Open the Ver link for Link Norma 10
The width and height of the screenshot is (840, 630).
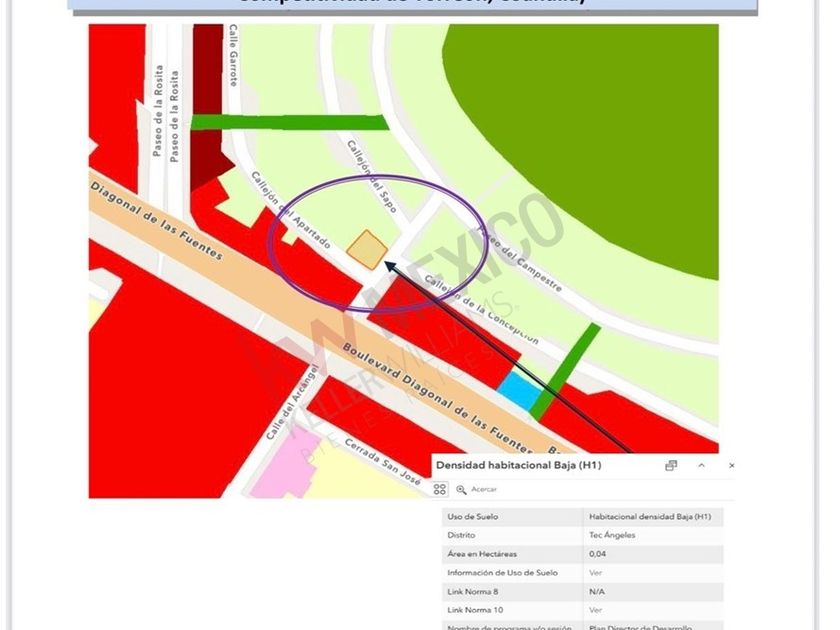click(595, 610)
